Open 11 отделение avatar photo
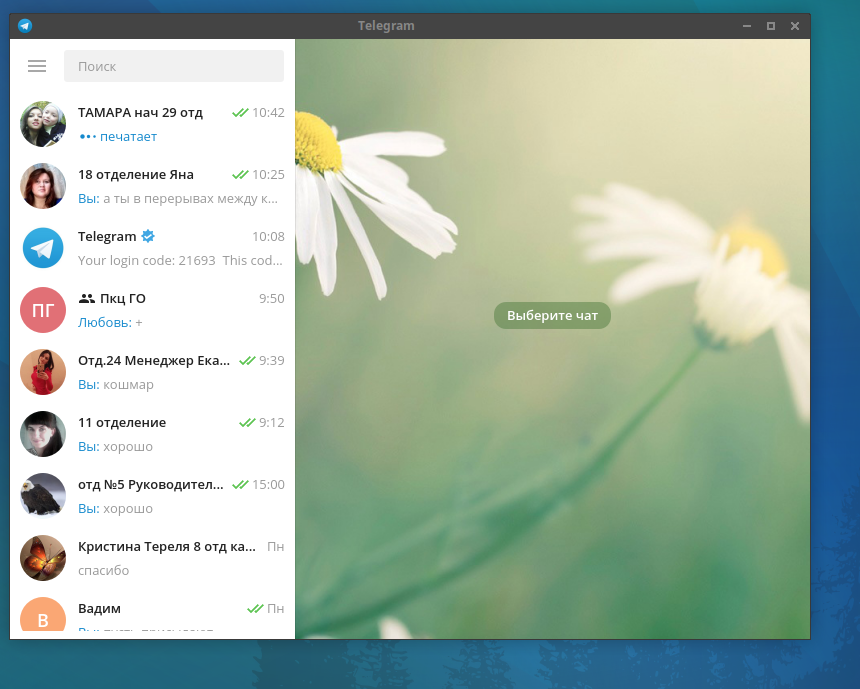The height and width of the screenshot is (689, 860). tap(43, 434)
